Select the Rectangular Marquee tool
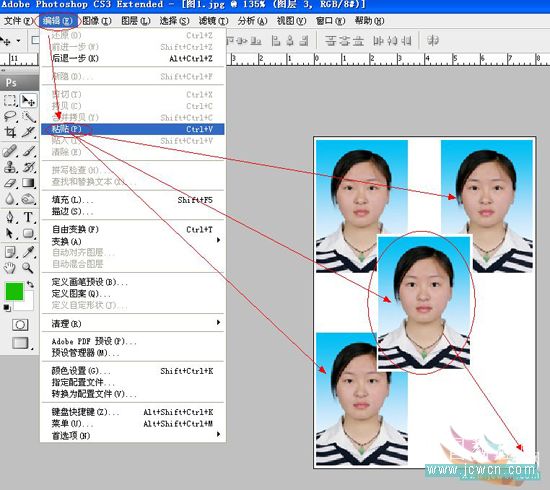The height and width of the screenshot is (490, 550). 10,101
